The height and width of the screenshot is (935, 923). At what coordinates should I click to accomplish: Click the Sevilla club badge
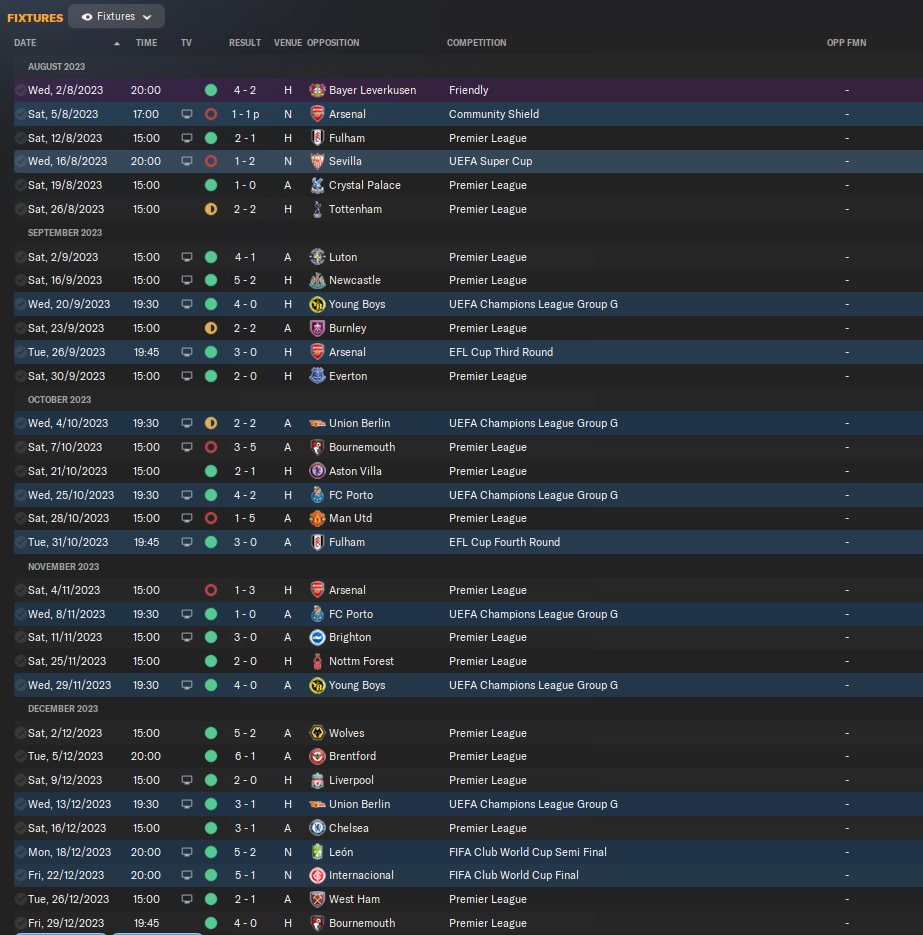(x=317, y=161)
